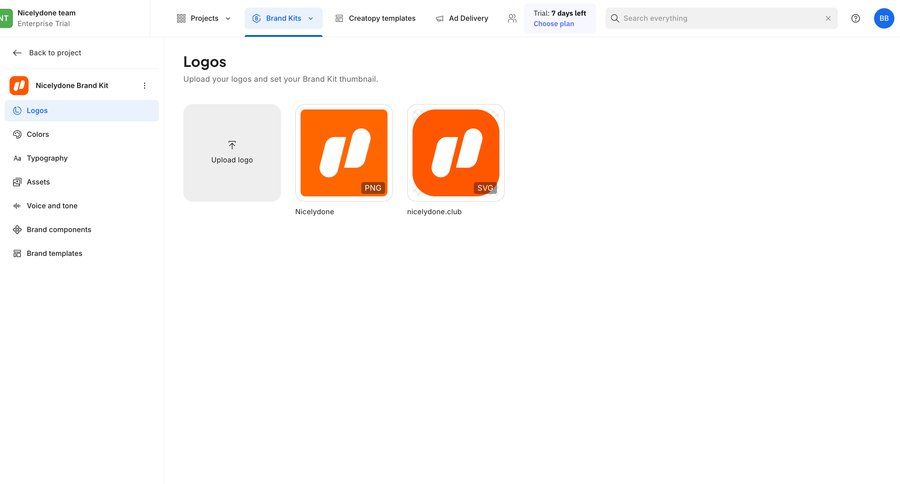This screenshot has height=484, width=900.
Task: Click the Choose plan link
Action: pos(554,24)
